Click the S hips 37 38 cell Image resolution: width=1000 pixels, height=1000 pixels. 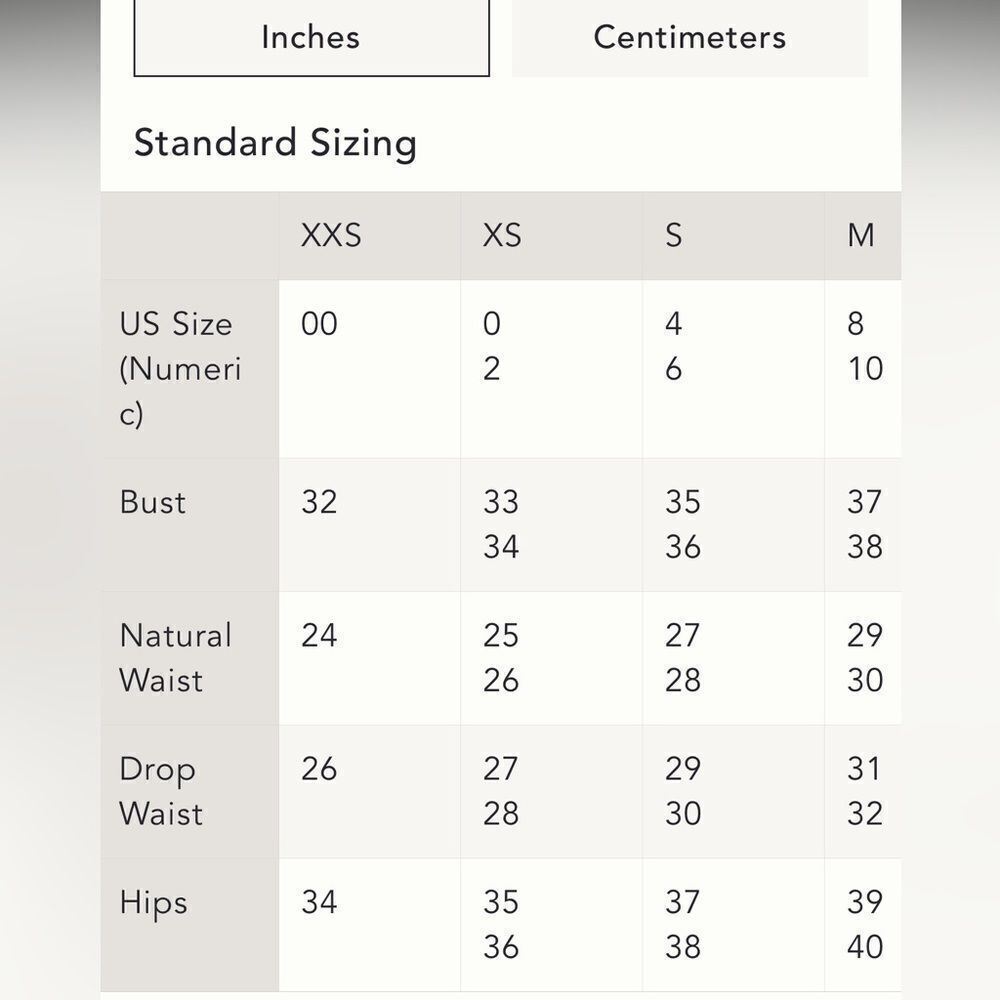(733, 924)
